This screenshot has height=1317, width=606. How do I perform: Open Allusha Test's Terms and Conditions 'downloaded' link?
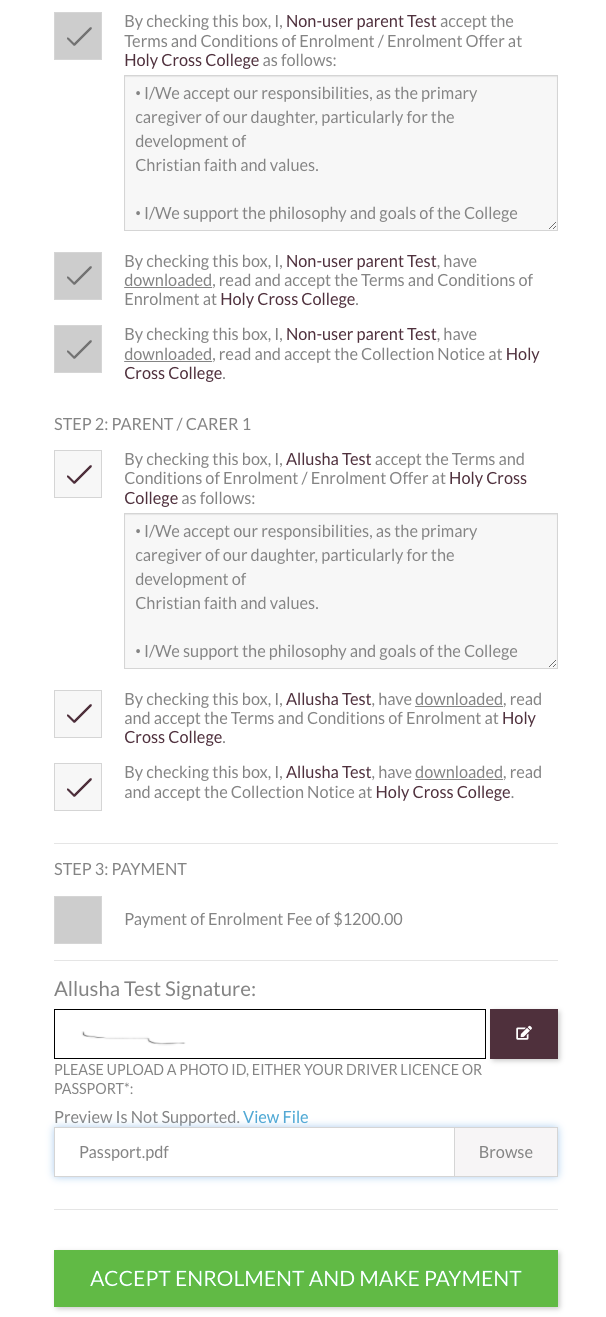(458, 700)
